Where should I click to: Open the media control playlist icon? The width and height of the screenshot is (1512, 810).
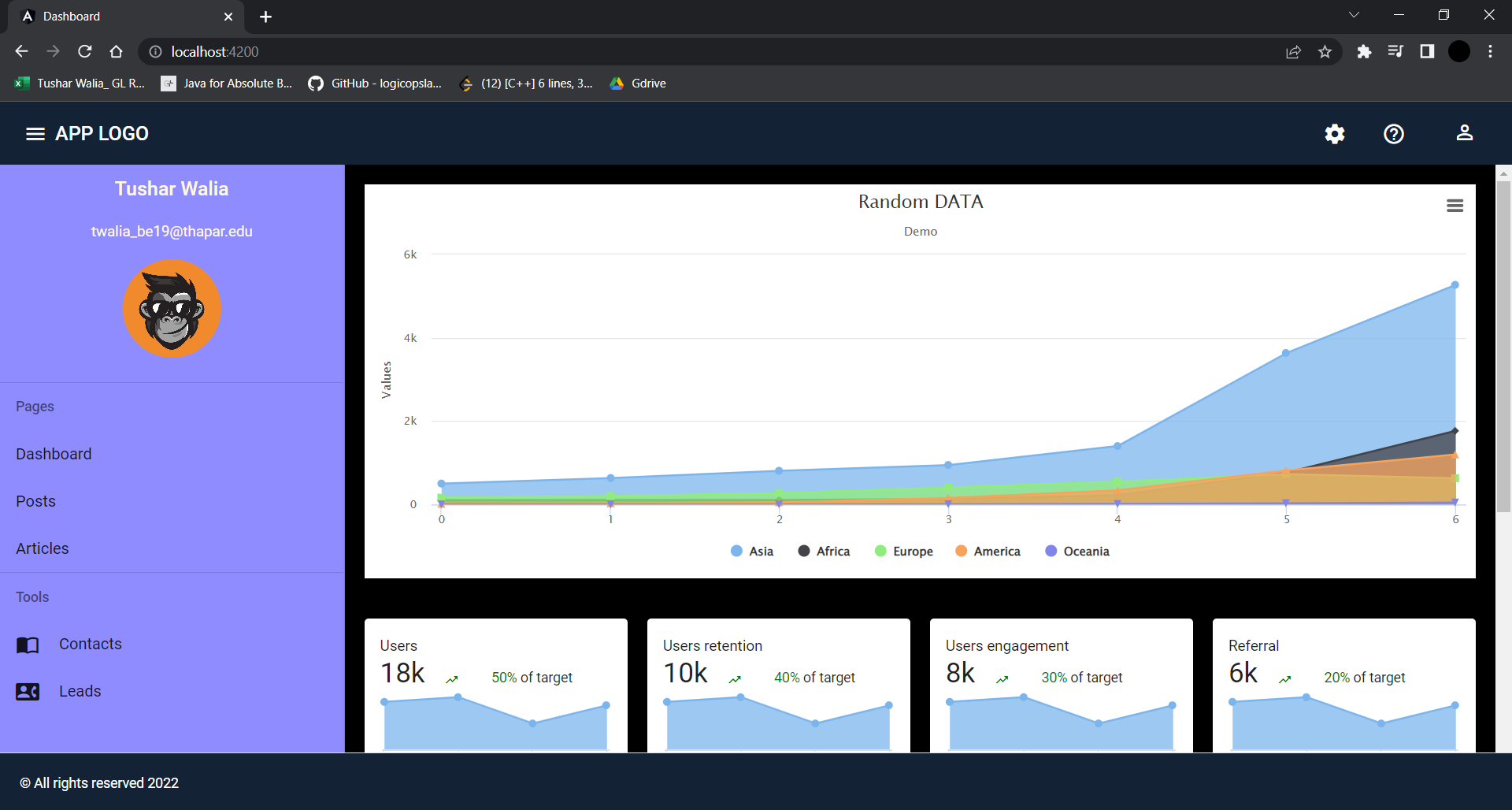(x=1395, y=52)
